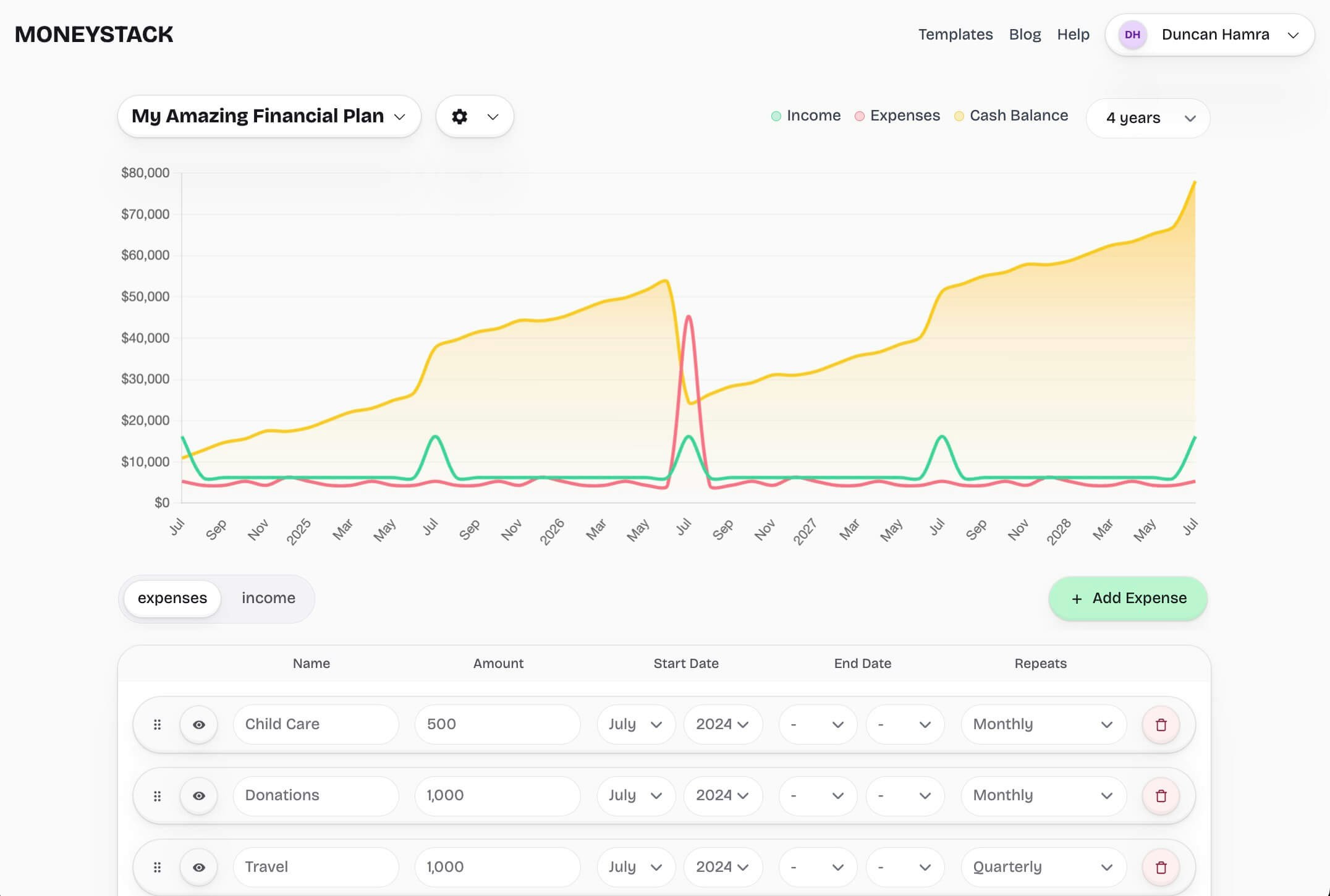Screen dimensions: 1330x896
Task: Delete the Child Care expense row
Action: (x=1161, y=725)
